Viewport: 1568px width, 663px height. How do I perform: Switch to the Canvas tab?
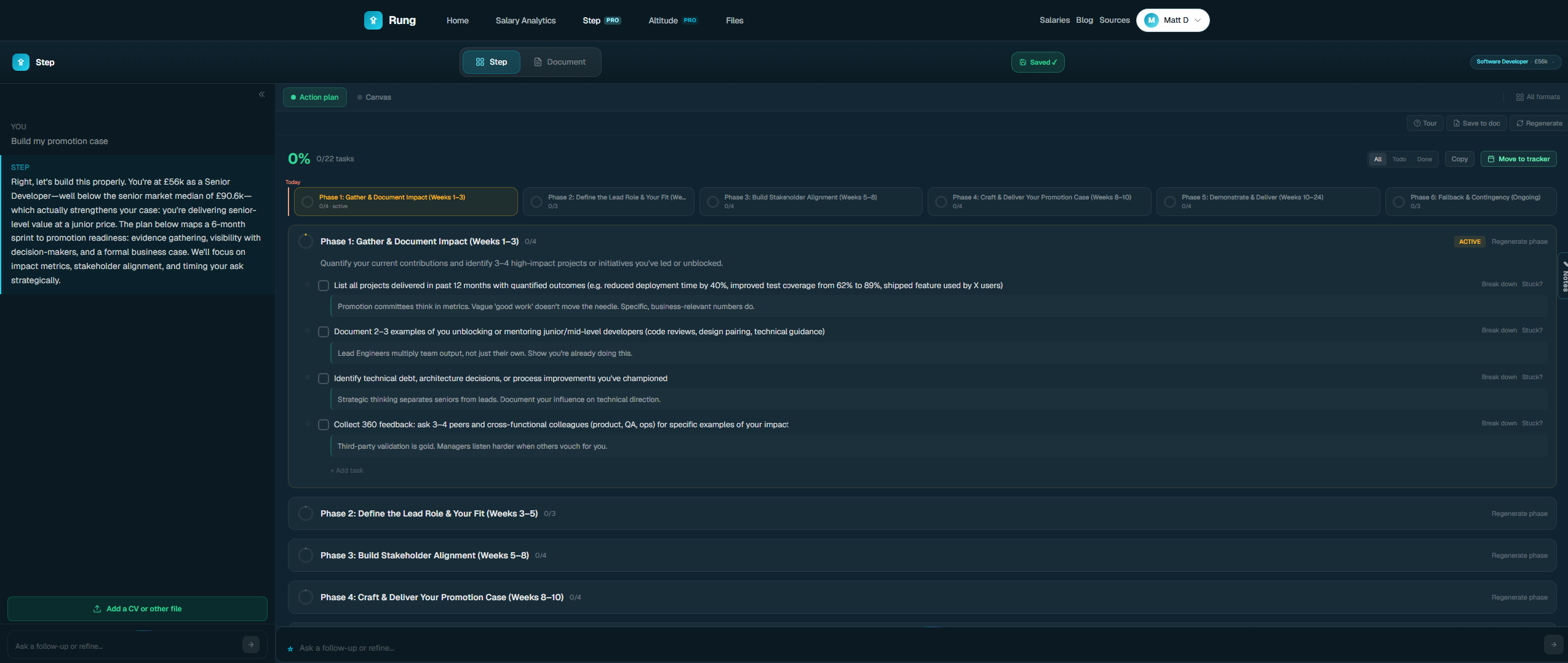pos(374,97)
